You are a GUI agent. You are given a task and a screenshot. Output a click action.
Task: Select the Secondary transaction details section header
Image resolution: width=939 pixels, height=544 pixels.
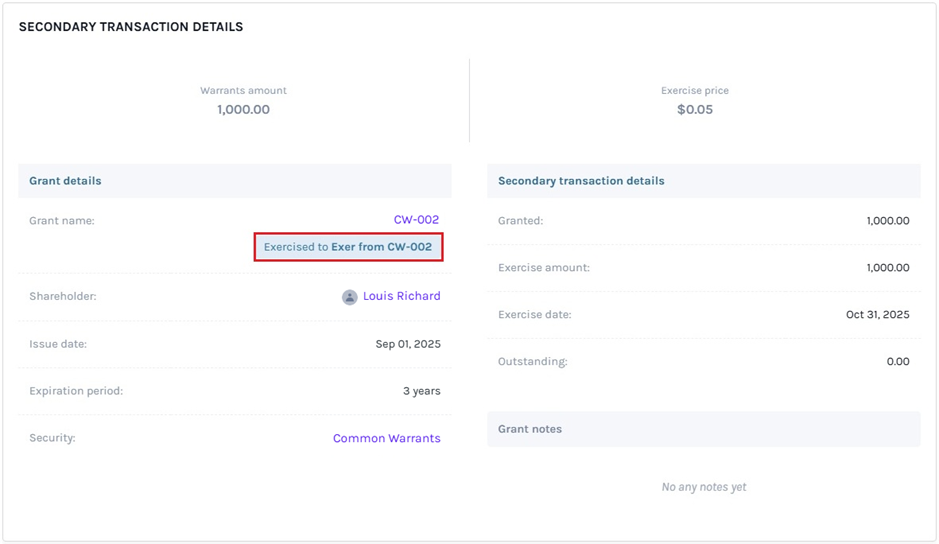tap(581, 181)
